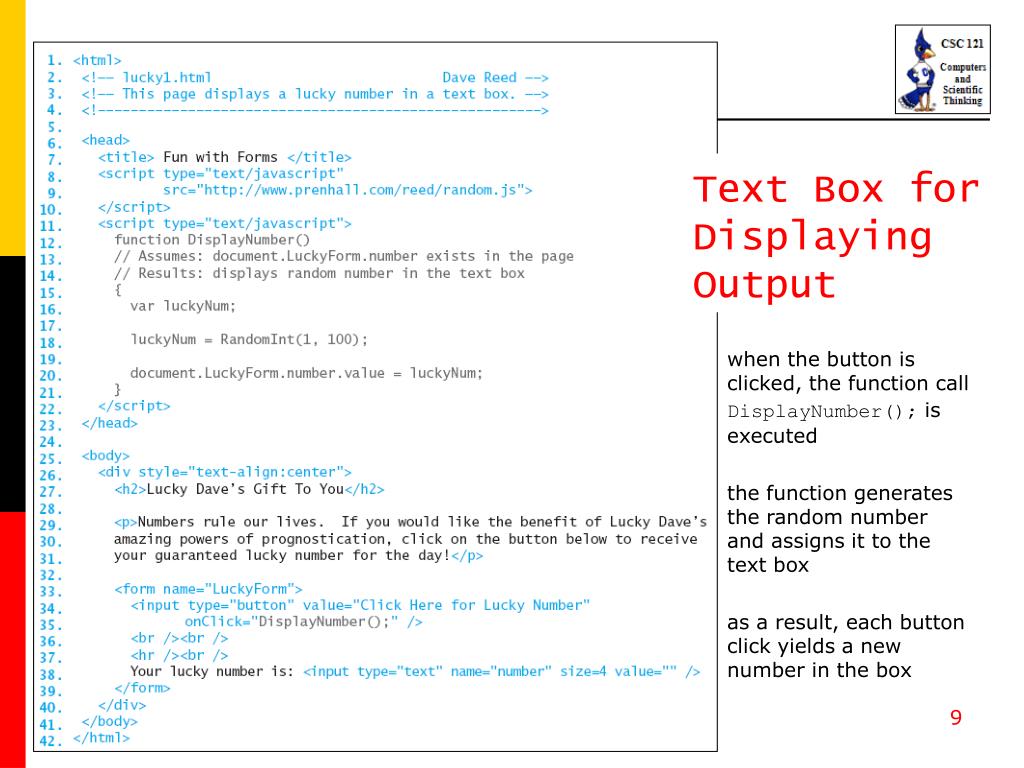Click the "</head>" tag on line 23

[x=110, y=423]
